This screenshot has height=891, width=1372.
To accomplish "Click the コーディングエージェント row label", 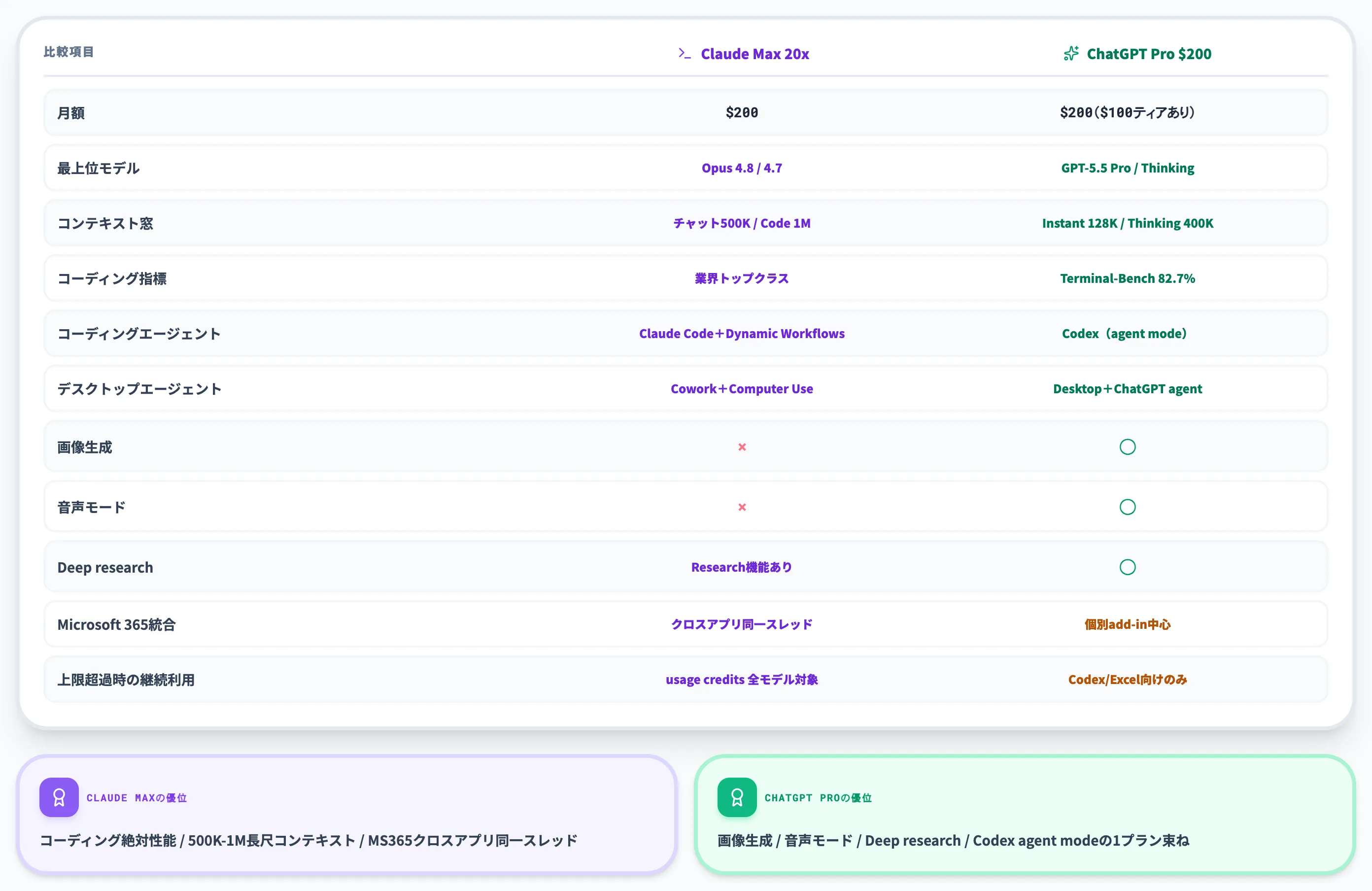I will [x=139, y=334].
